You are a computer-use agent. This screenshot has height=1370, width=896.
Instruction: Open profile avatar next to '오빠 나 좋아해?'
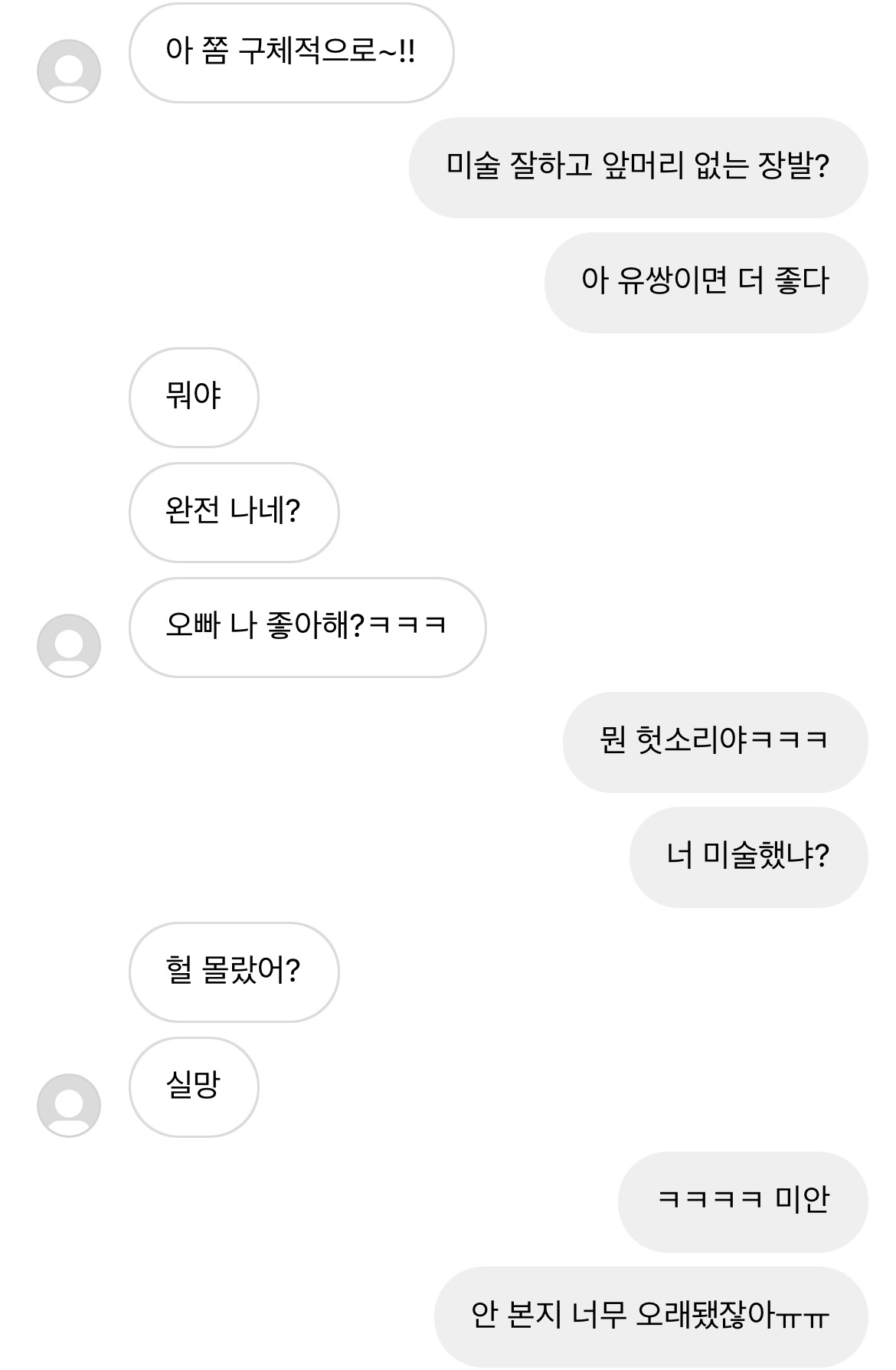pos(69,646)
